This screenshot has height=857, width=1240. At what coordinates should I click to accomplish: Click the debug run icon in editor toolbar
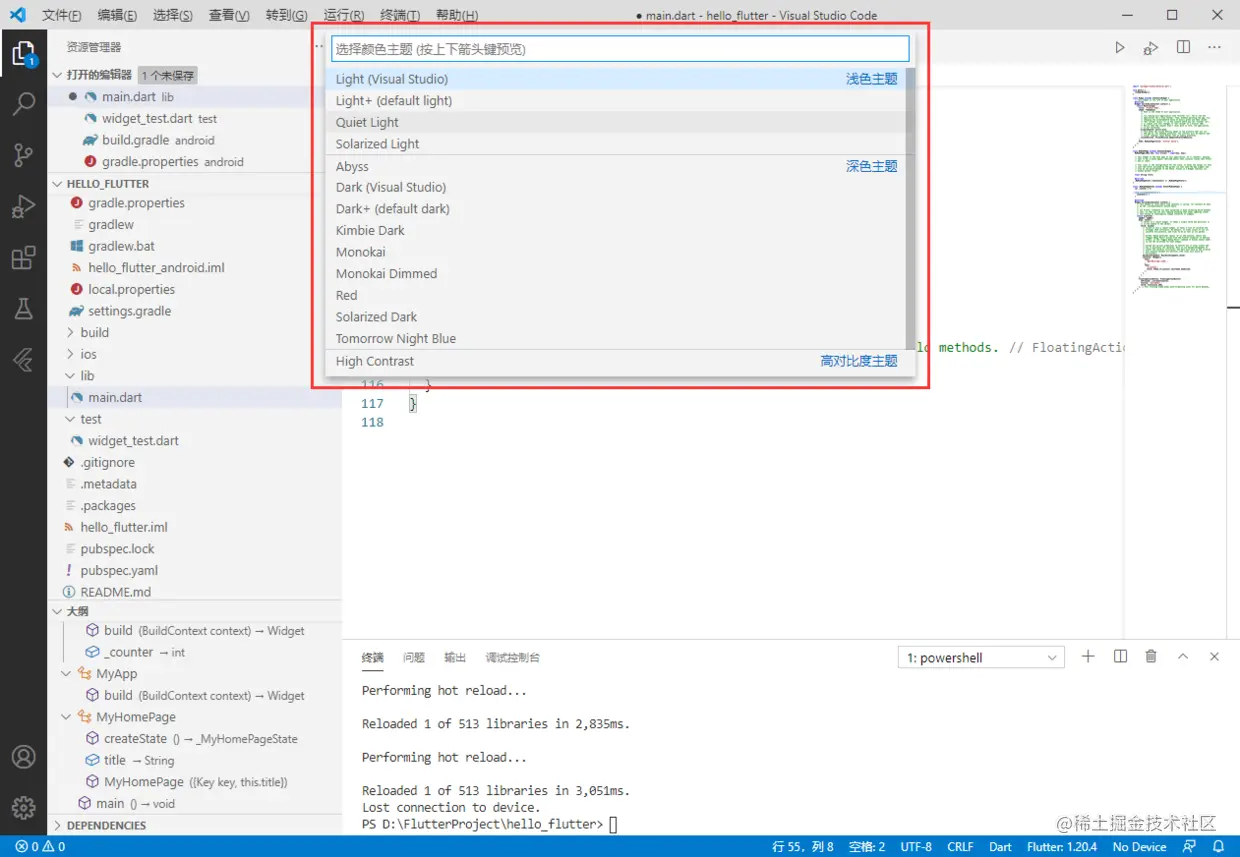(x=1151, y=47)
